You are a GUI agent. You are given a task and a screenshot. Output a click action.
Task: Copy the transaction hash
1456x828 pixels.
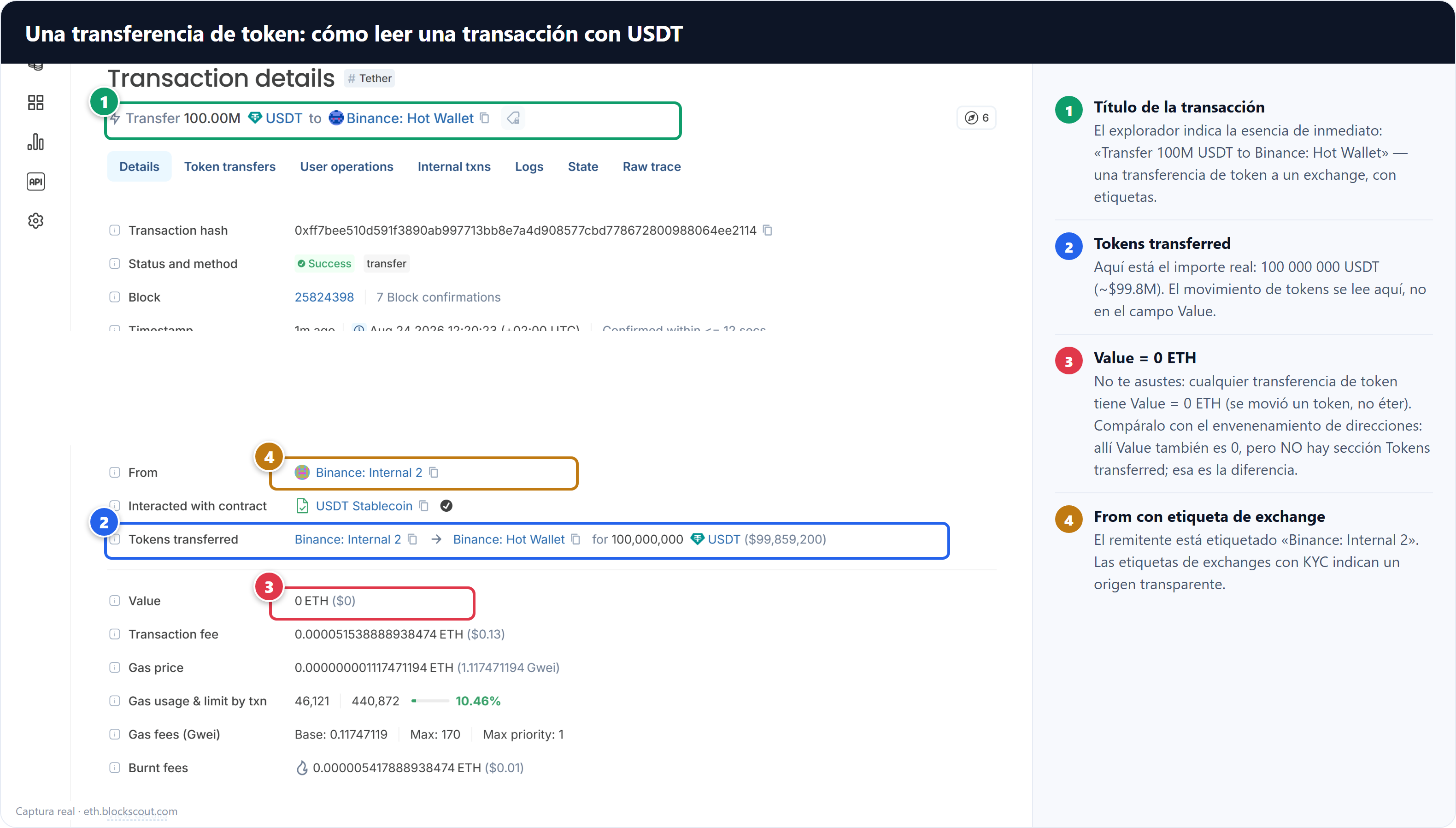[767, 231]
